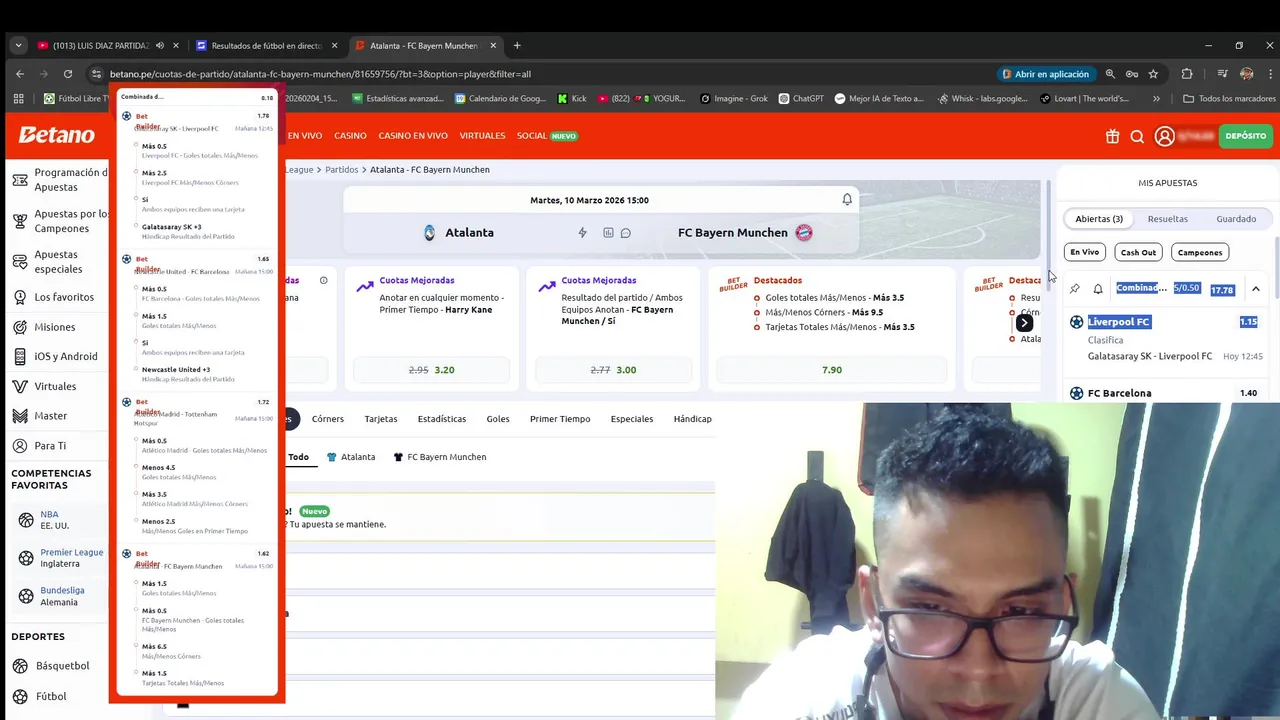
Task: Switch to the Especiales tab
Action: point(632,419)
